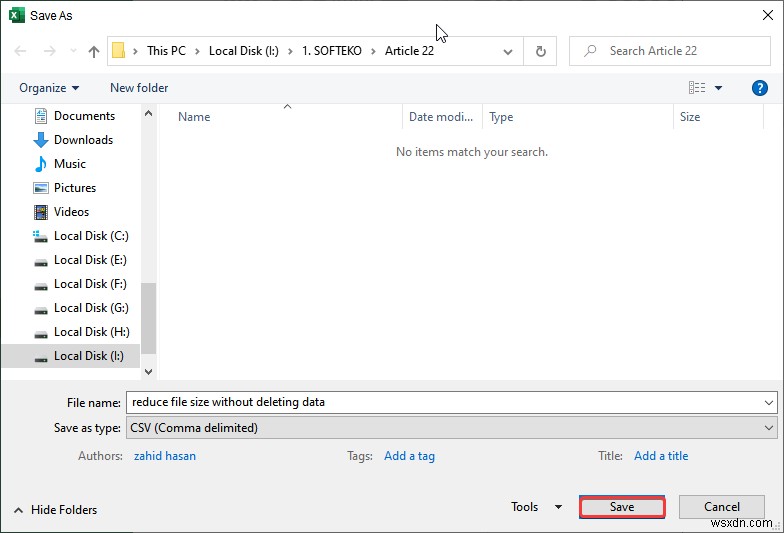Click Add a tag

click(x=409, y=456)
